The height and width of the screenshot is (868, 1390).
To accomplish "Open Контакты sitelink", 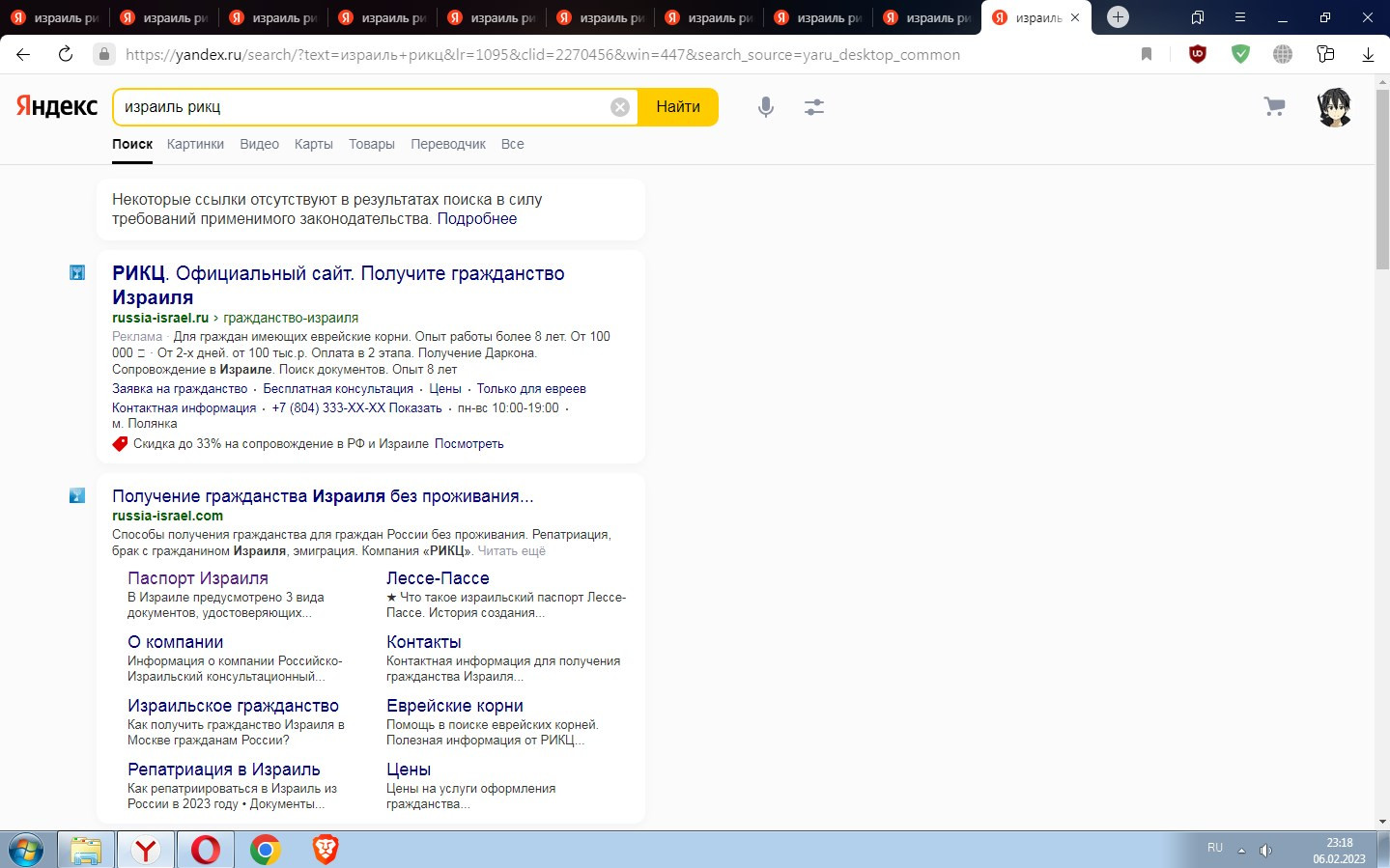I will click(x=423, y=642).
